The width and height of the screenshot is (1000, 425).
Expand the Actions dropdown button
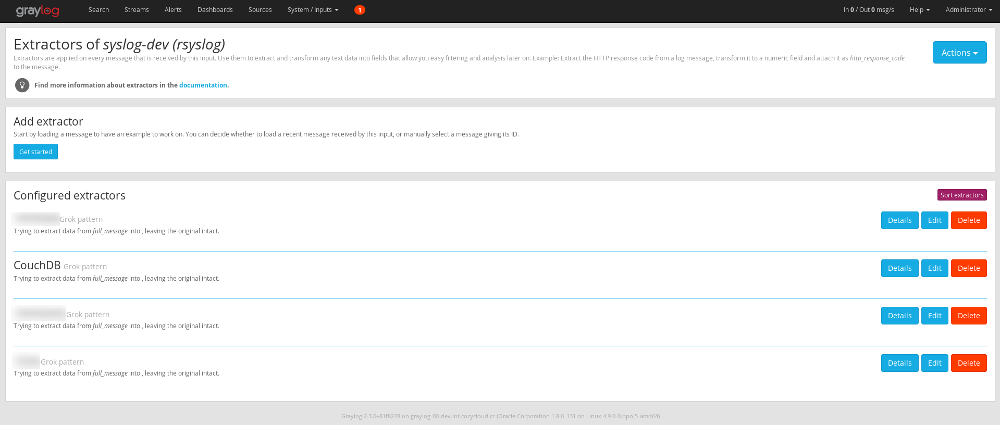pos(959,52)
